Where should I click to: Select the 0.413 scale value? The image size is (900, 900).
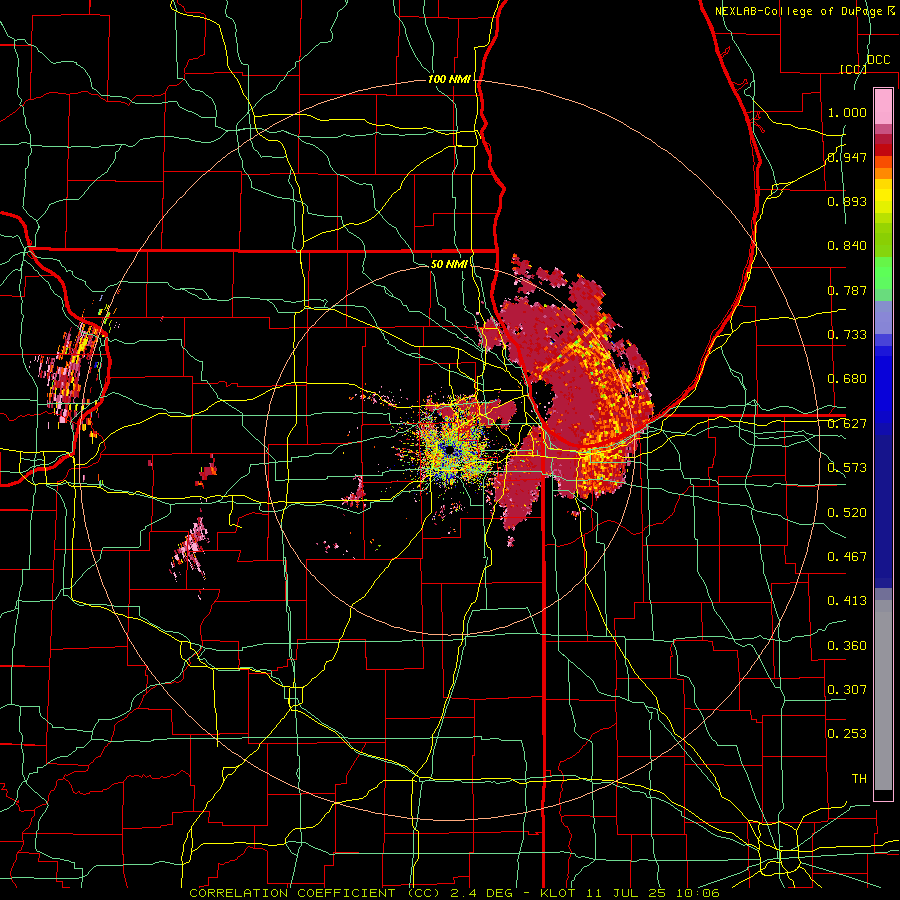[x=847, y=601]
